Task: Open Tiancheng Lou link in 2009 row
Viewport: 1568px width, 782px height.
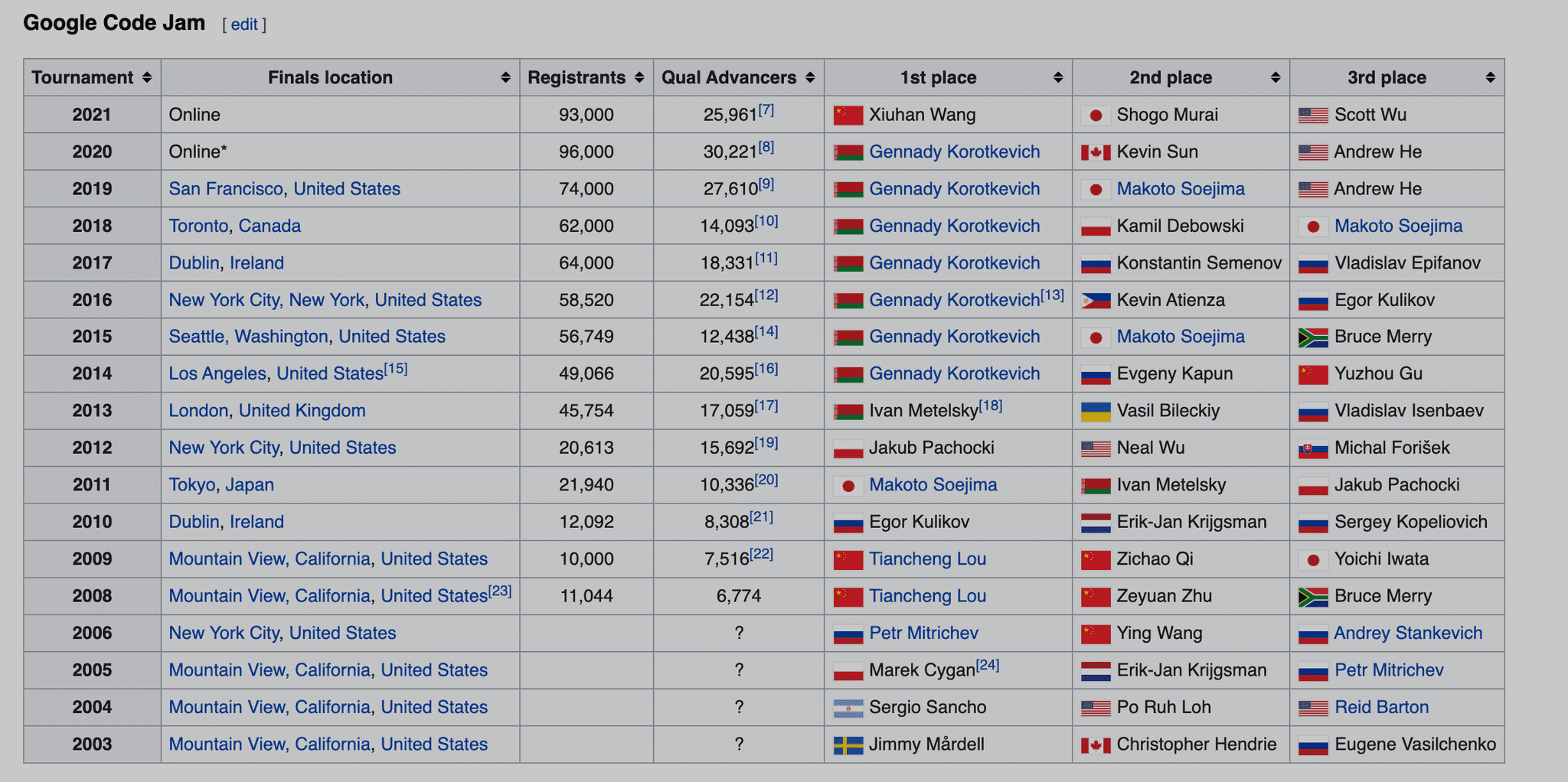Action: point(927,559)
